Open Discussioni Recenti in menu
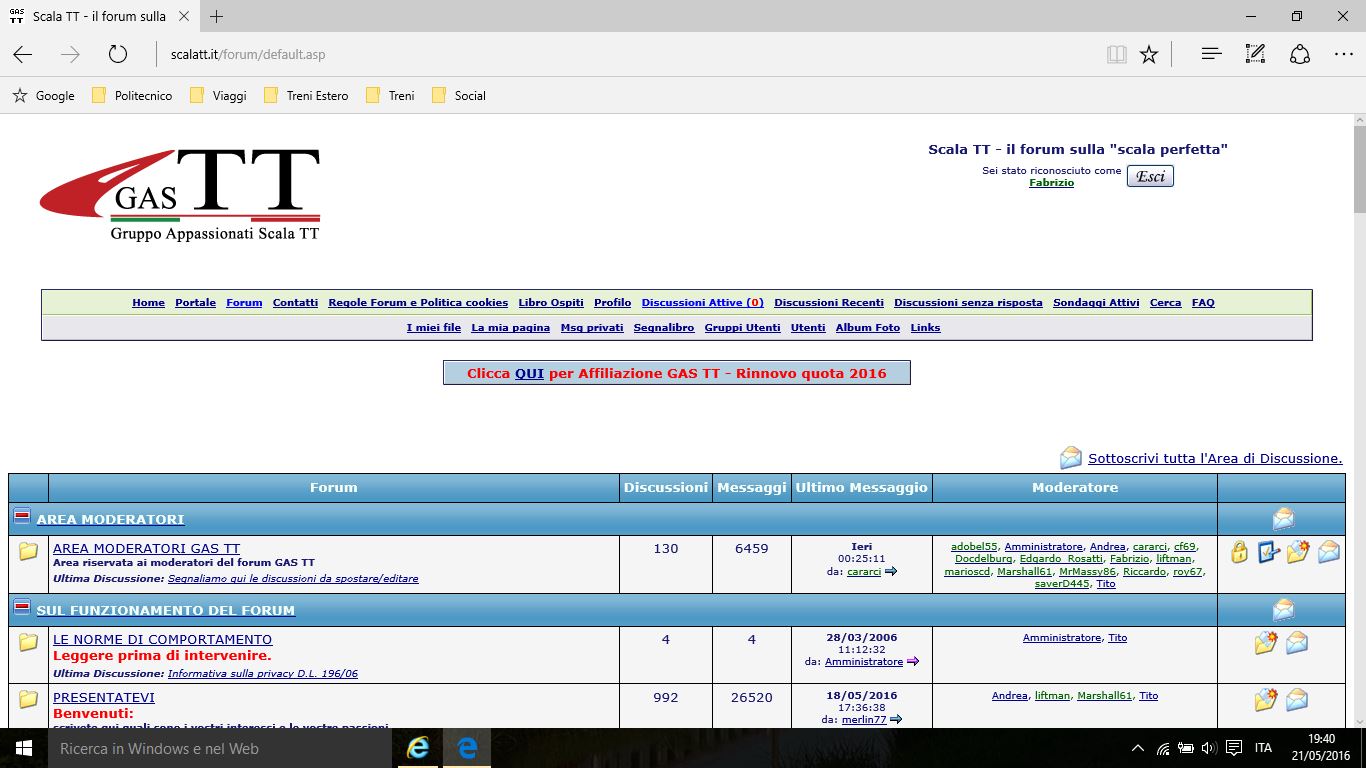Image resolution: width=1366 pixels, height=768 pixels. pos(829,303)
